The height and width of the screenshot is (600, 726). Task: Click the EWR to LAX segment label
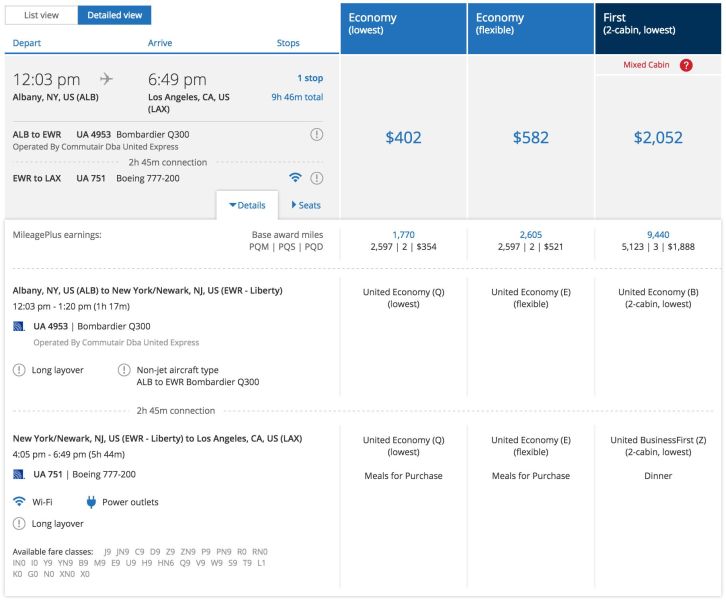click(37, 178)
